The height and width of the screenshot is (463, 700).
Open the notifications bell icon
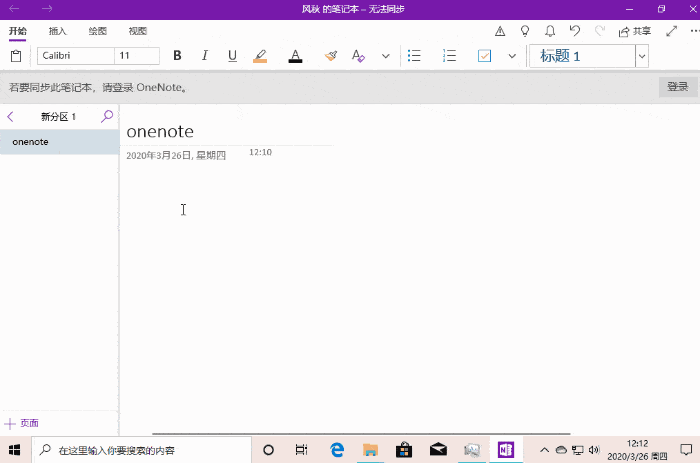tap(550, 31)
